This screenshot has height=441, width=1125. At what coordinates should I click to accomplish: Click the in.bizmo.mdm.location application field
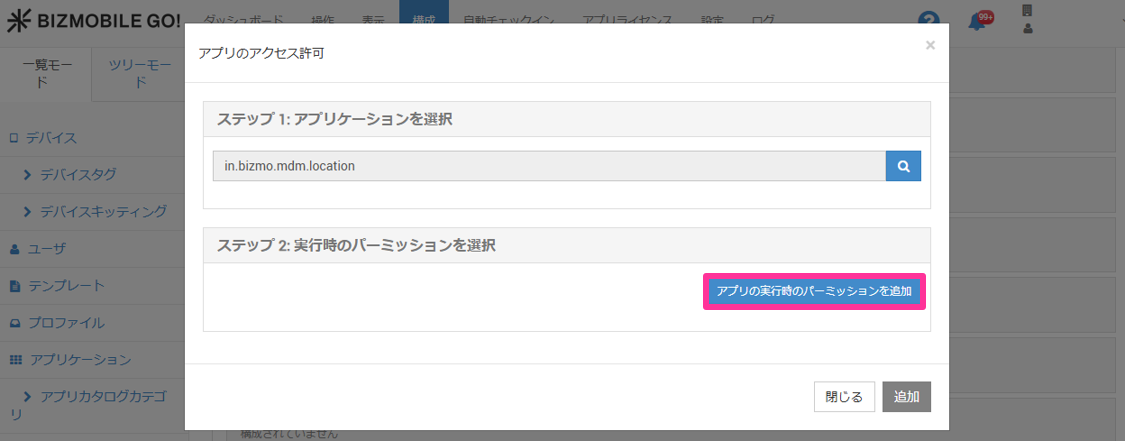click(548, 166)
